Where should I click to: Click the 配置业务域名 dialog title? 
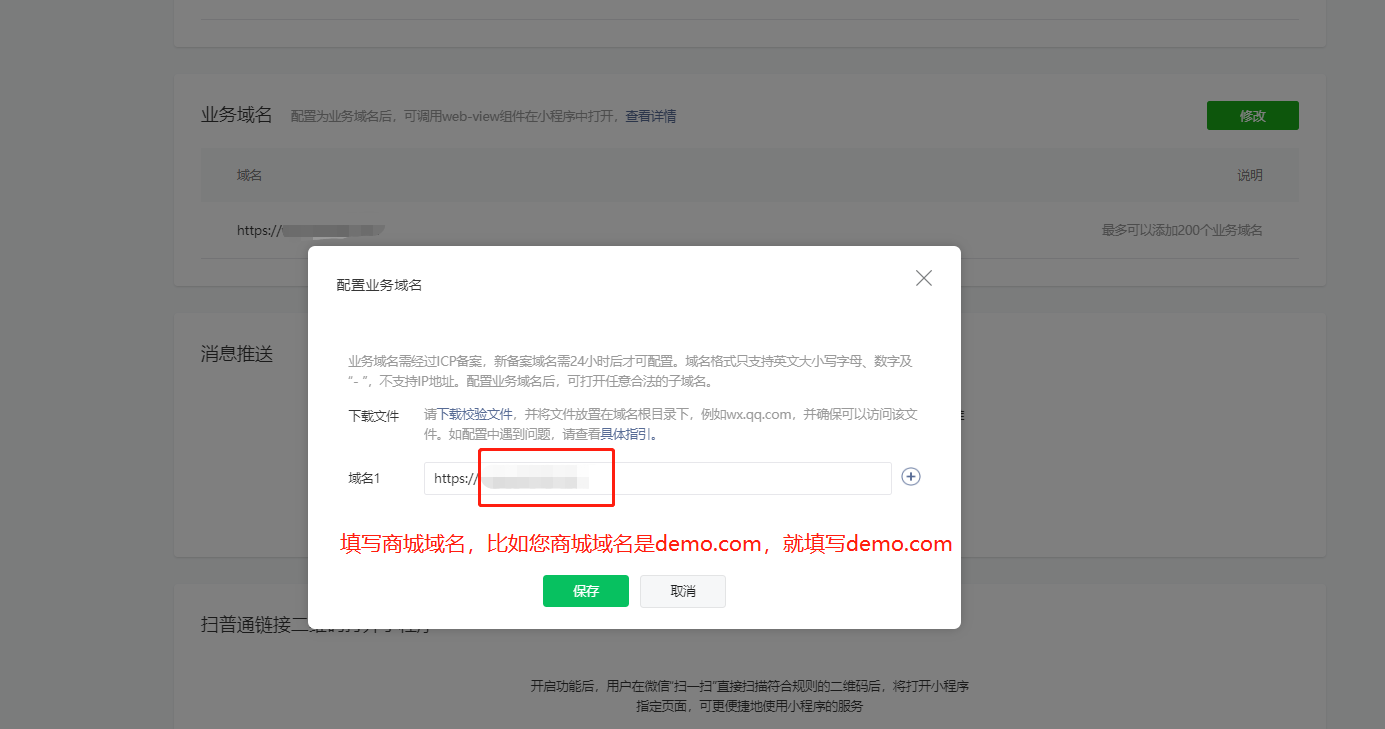click(379, 285)
